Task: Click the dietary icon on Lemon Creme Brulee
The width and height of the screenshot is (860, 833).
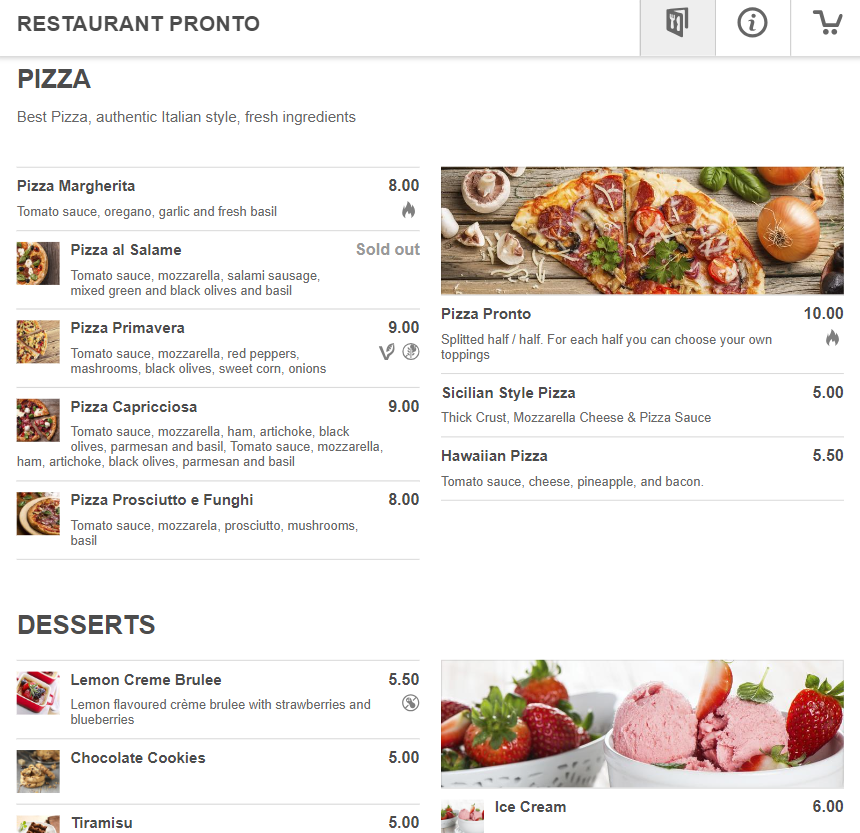Action: pos(410,703)
